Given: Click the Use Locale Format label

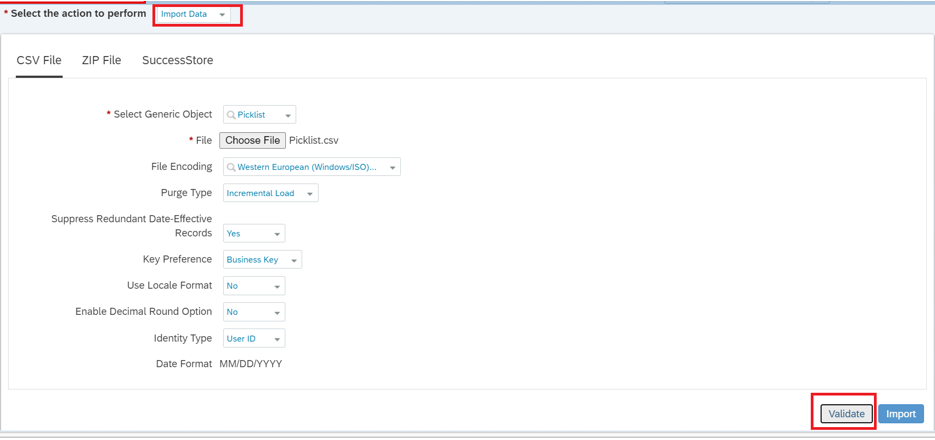Looking at the screenshot, I should point(169,286).
